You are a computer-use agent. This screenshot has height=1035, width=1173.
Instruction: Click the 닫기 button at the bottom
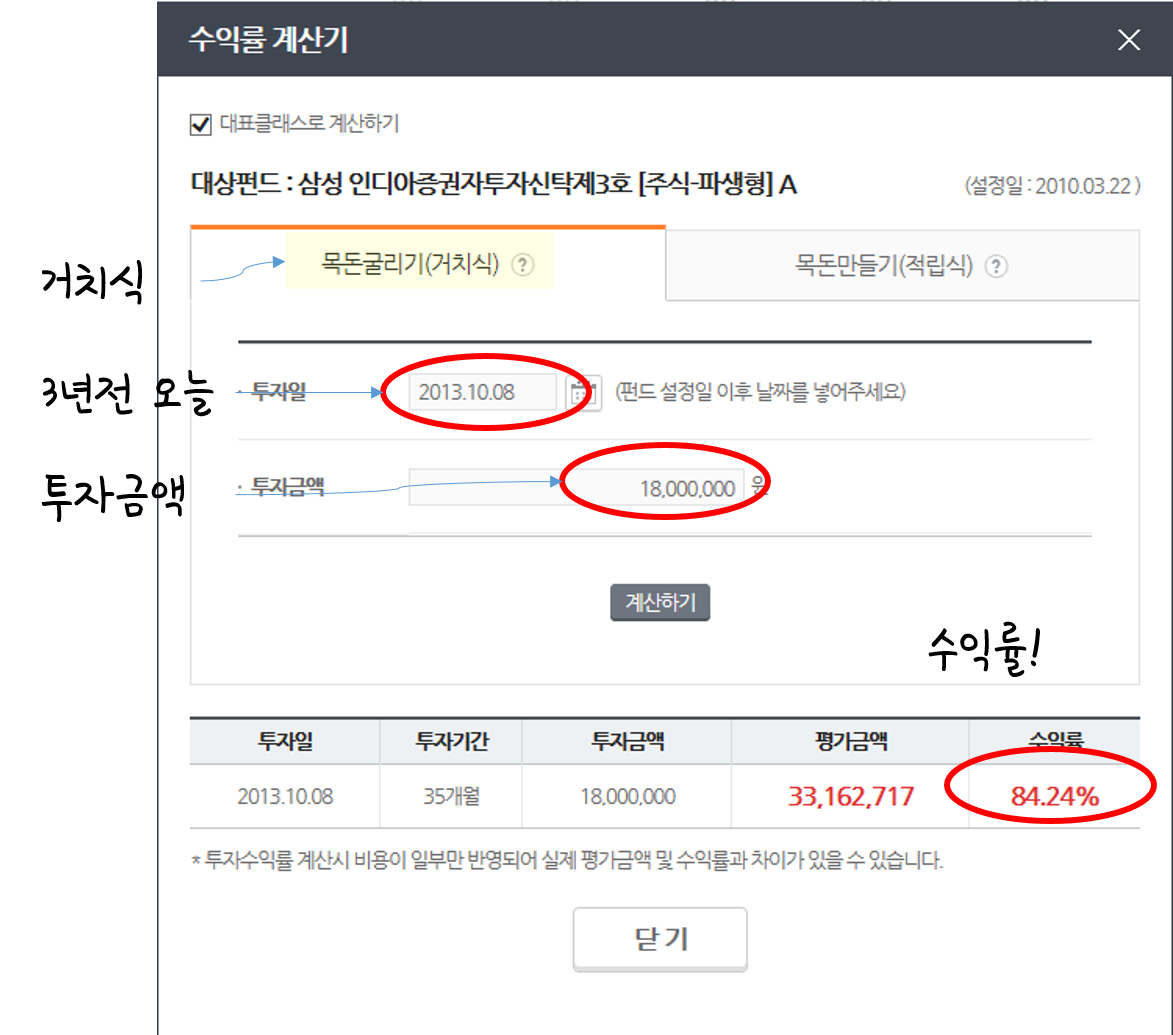tap(659, 938)
